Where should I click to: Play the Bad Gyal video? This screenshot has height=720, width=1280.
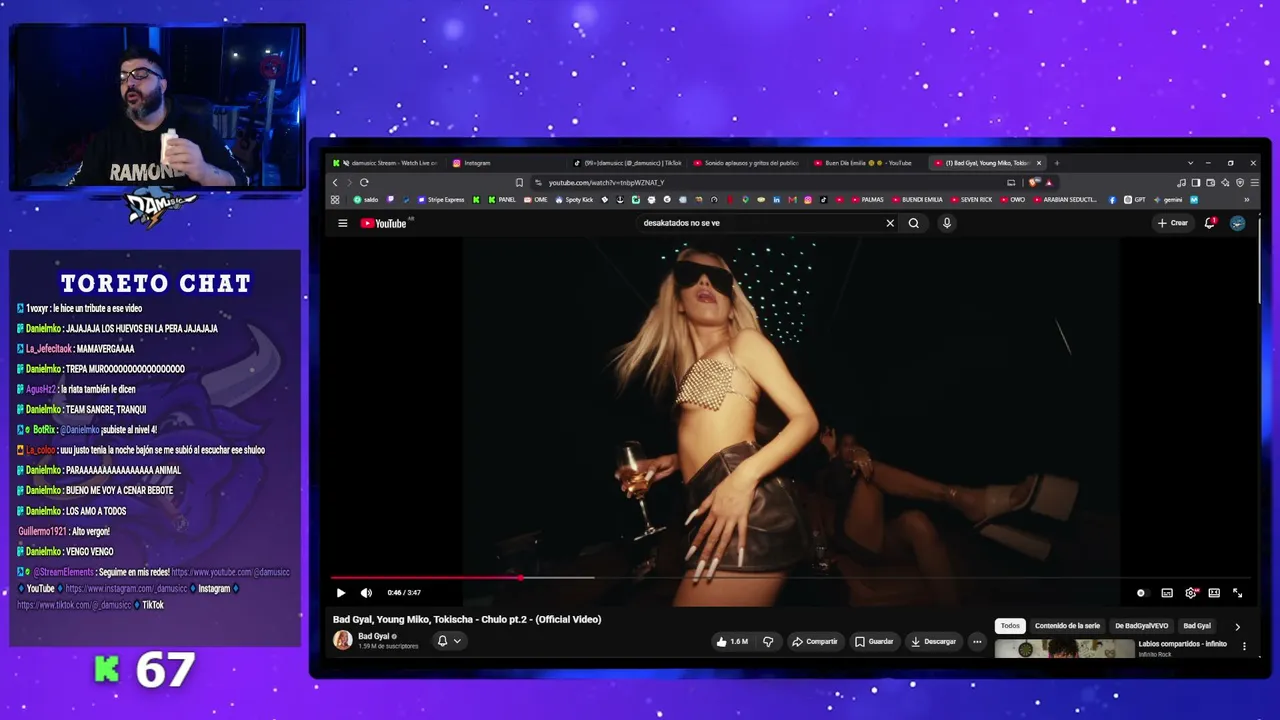(341, 593)
